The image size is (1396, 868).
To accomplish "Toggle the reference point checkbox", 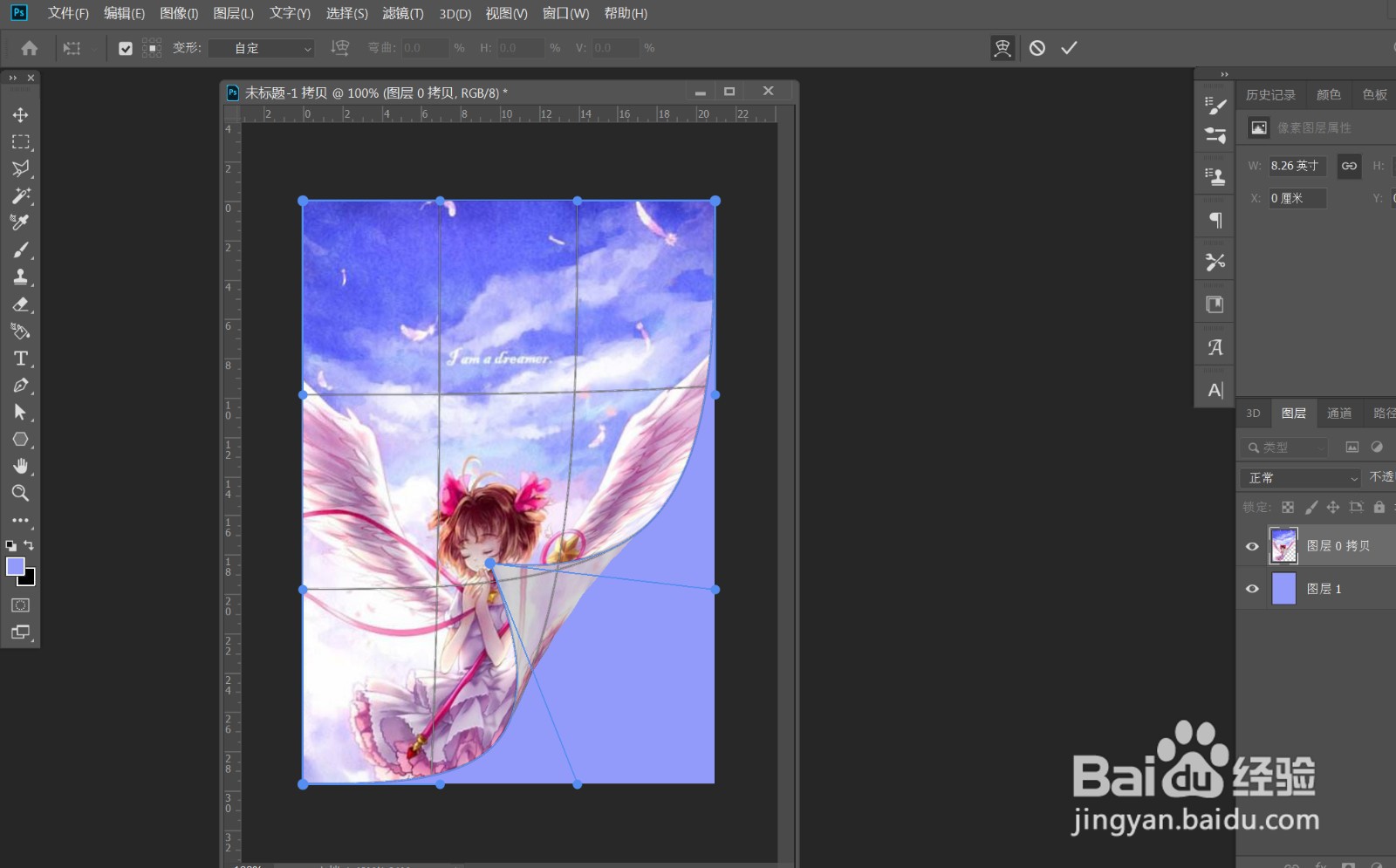I will click(x=126, y=49).
